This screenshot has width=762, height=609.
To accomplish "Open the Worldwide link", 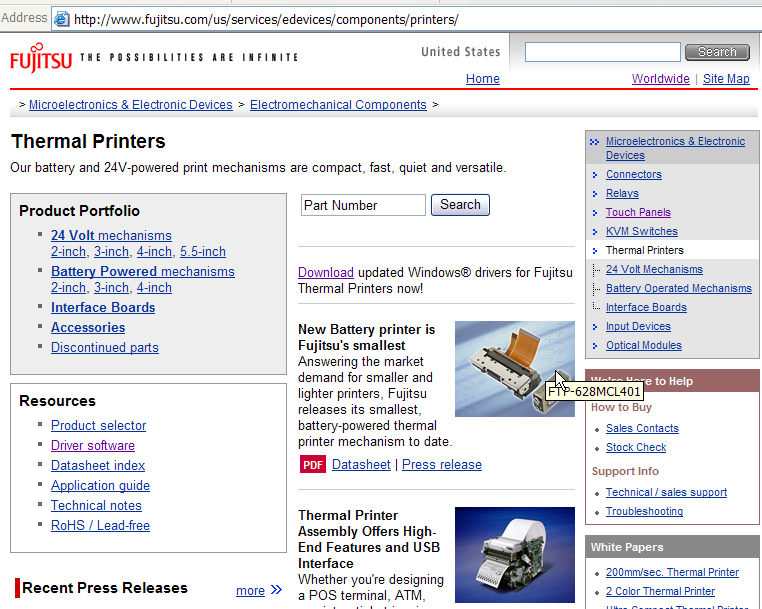I will pyautogui.click(x=660, y=79).
